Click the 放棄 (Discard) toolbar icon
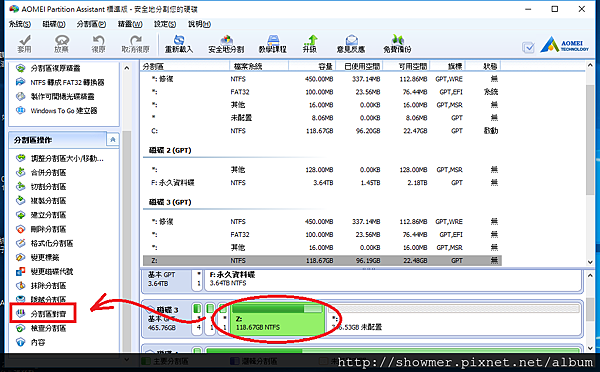The width and height of the screenshot is (600, 372). 61,44
